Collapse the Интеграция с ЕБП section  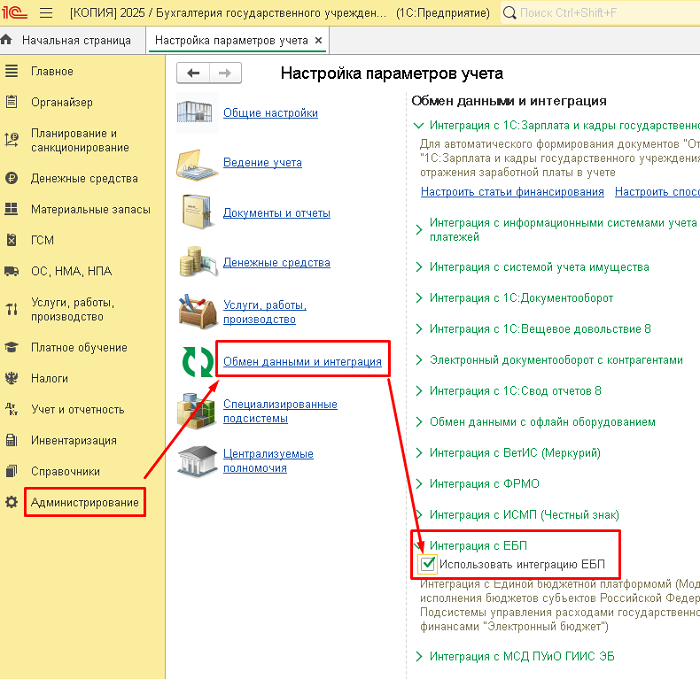(420, 546)
